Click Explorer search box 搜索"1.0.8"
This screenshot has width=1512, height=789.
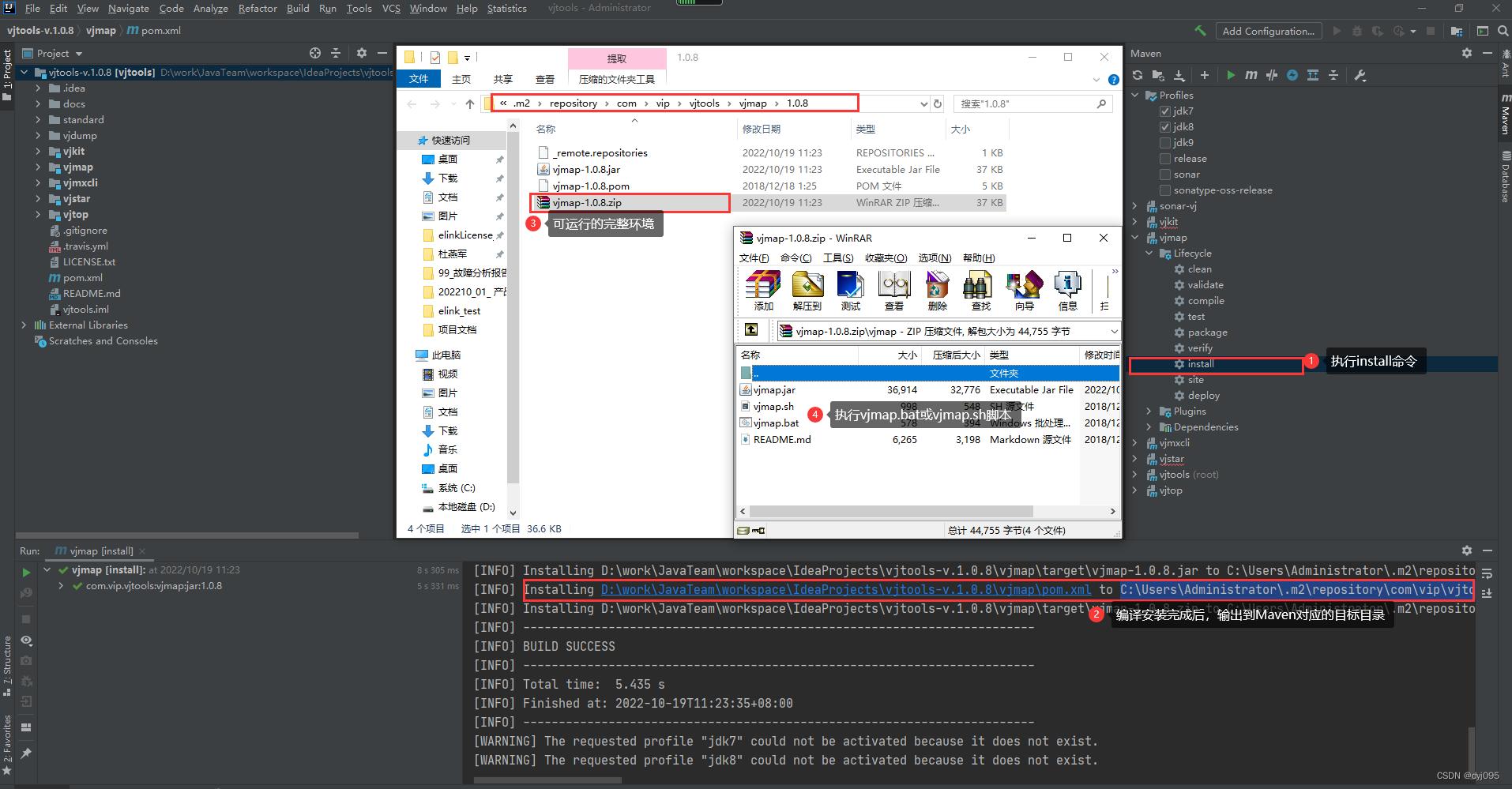coord(1032,103)
